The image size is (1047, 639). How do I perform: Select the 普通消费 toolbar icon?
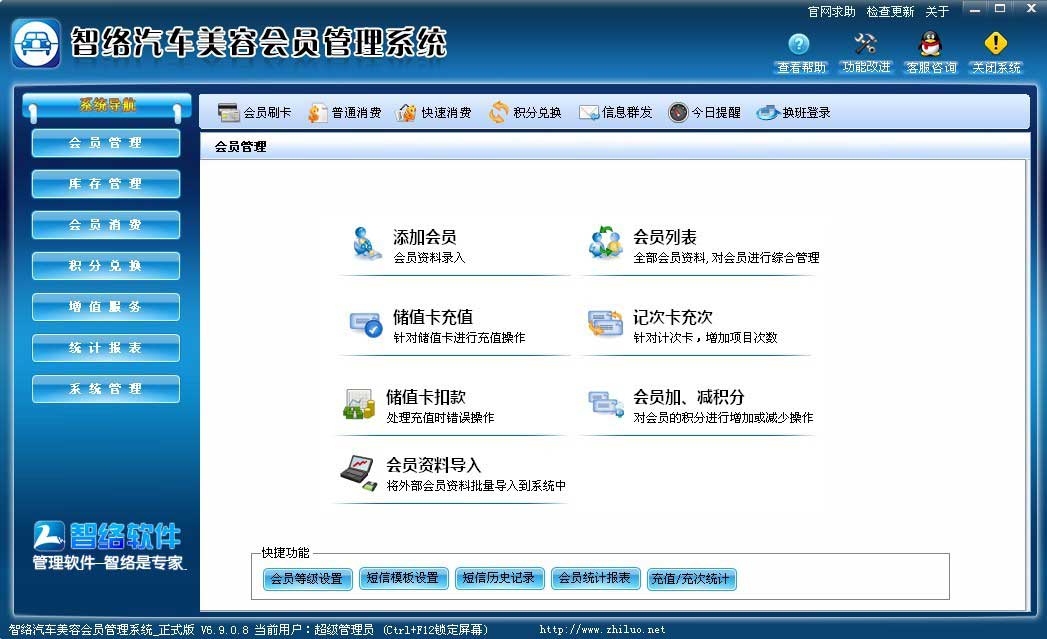(x=317, y=113)
